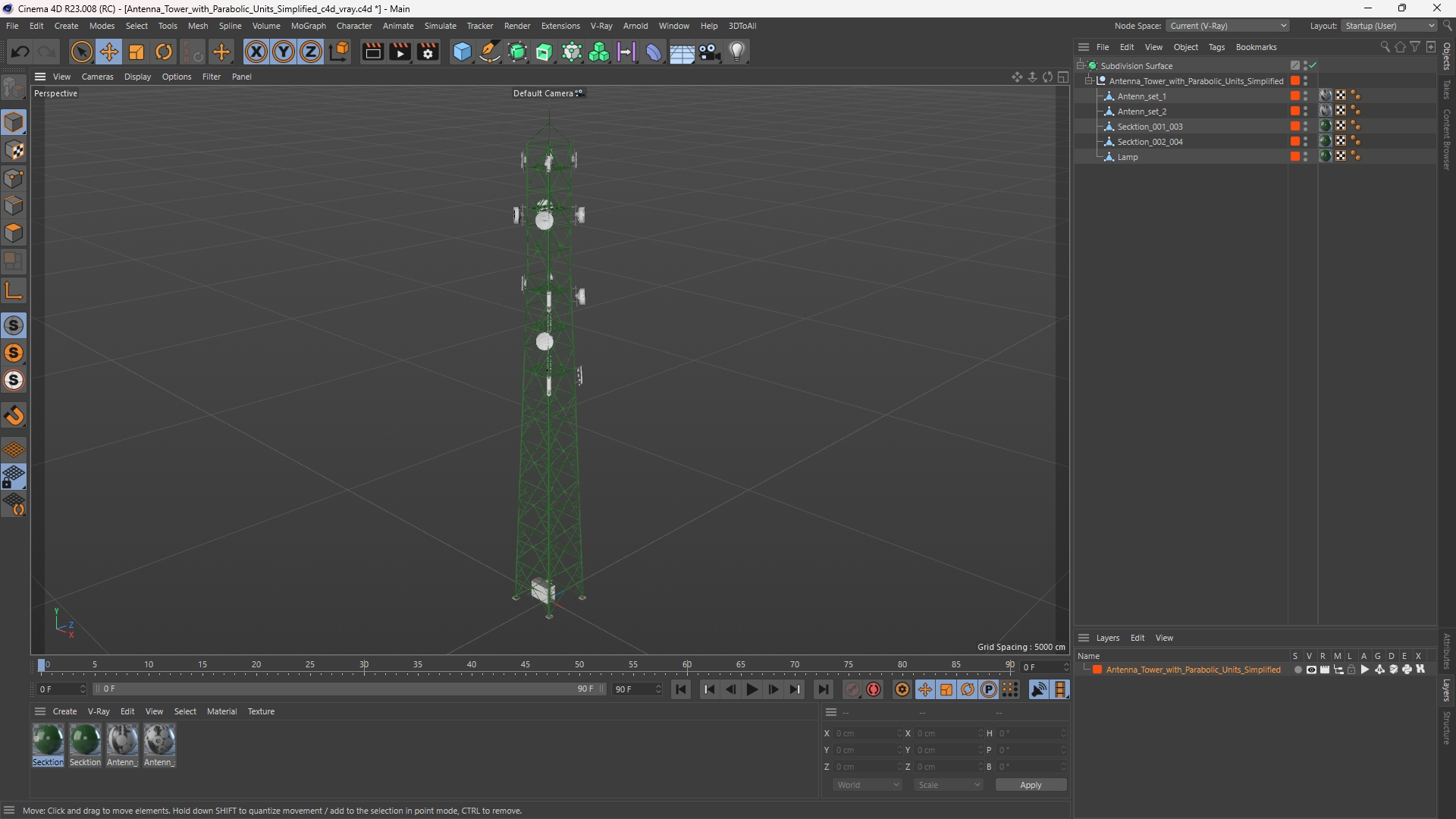Screen dimensions: 1456x819
Task: Select the first Secktion material thumbnail
Action: tap(48, 740)
